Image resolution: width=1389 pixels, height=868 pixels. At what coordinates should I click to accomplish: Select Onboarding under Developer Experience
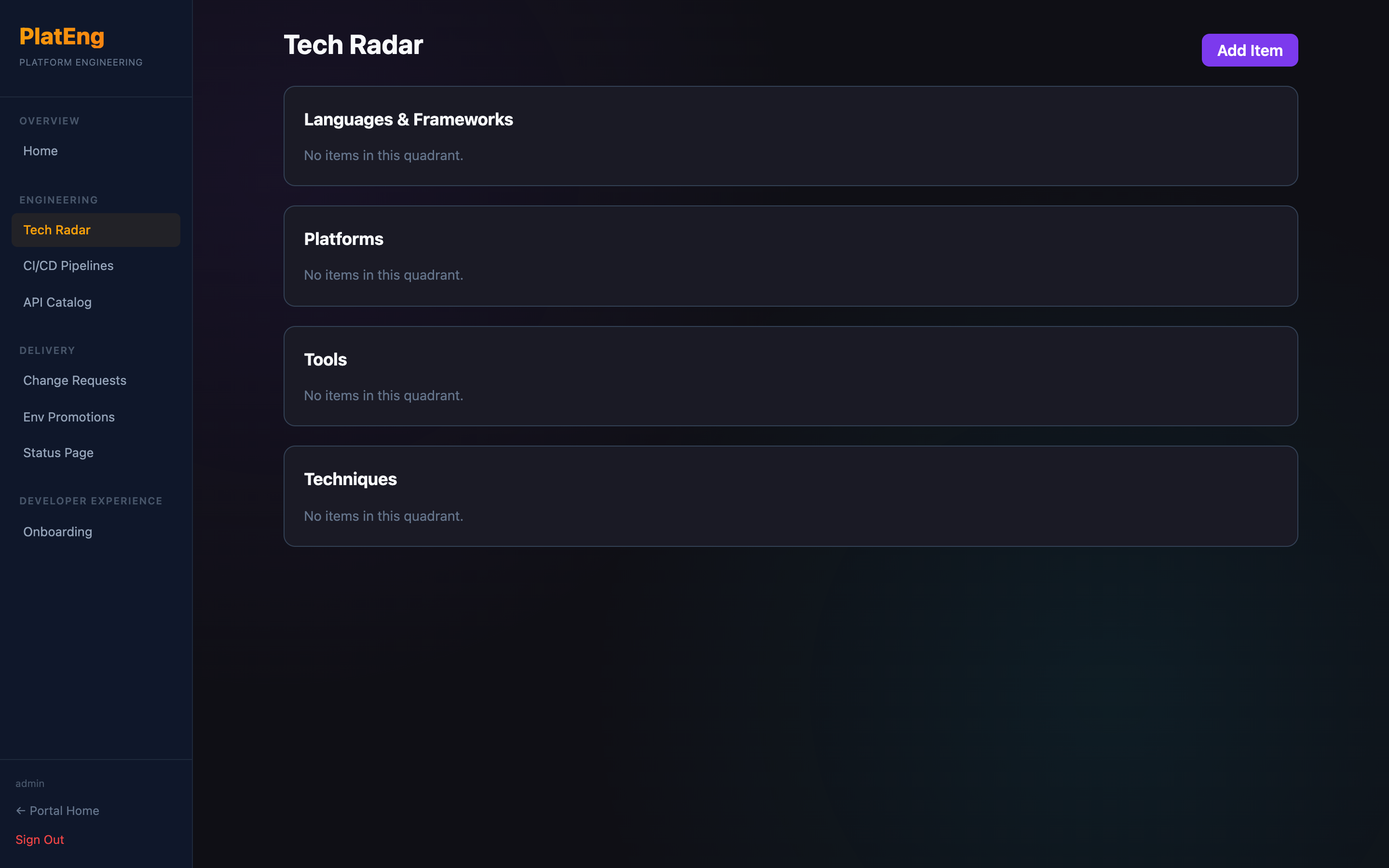57,531
